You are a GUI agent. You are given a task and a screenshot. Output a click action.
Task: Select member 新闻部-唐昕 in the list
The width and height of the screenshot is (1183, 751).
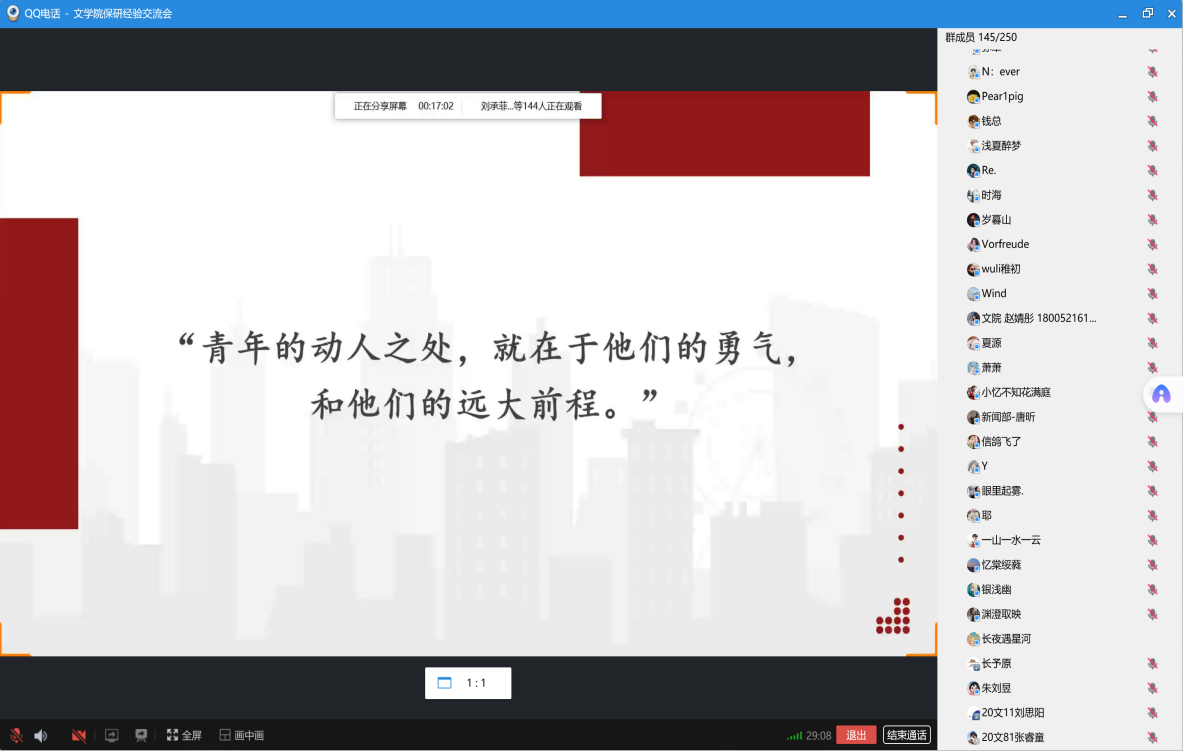pyautogui.click(x=1008, y=417)
